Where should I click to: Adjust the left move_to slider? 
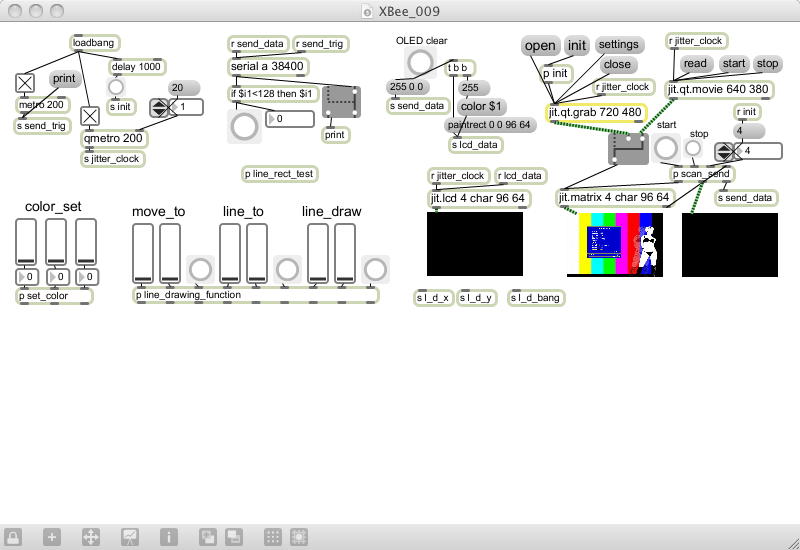pos(143,253)
